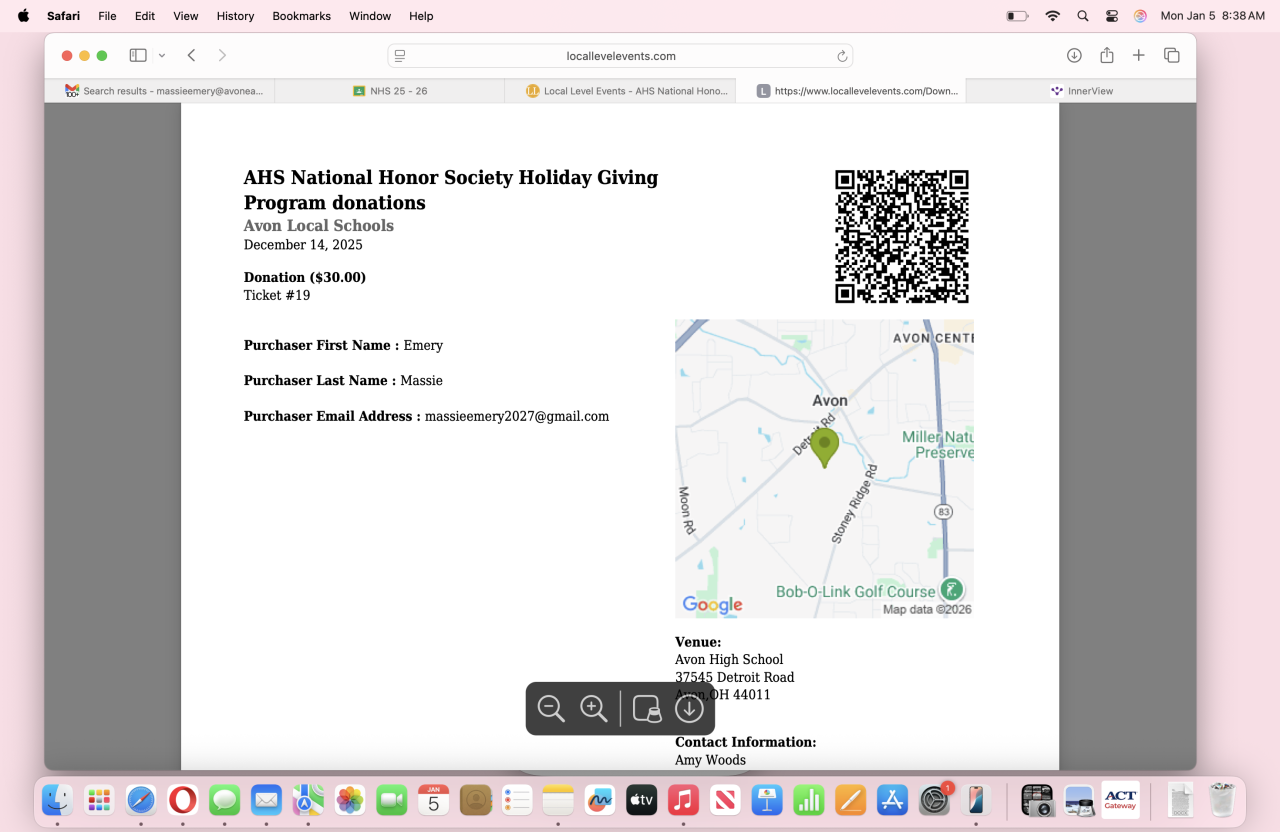This screenshot has width=1280, height=832.
Task: Show Safari downloads in the toolbar
Action: [1074, 56]
